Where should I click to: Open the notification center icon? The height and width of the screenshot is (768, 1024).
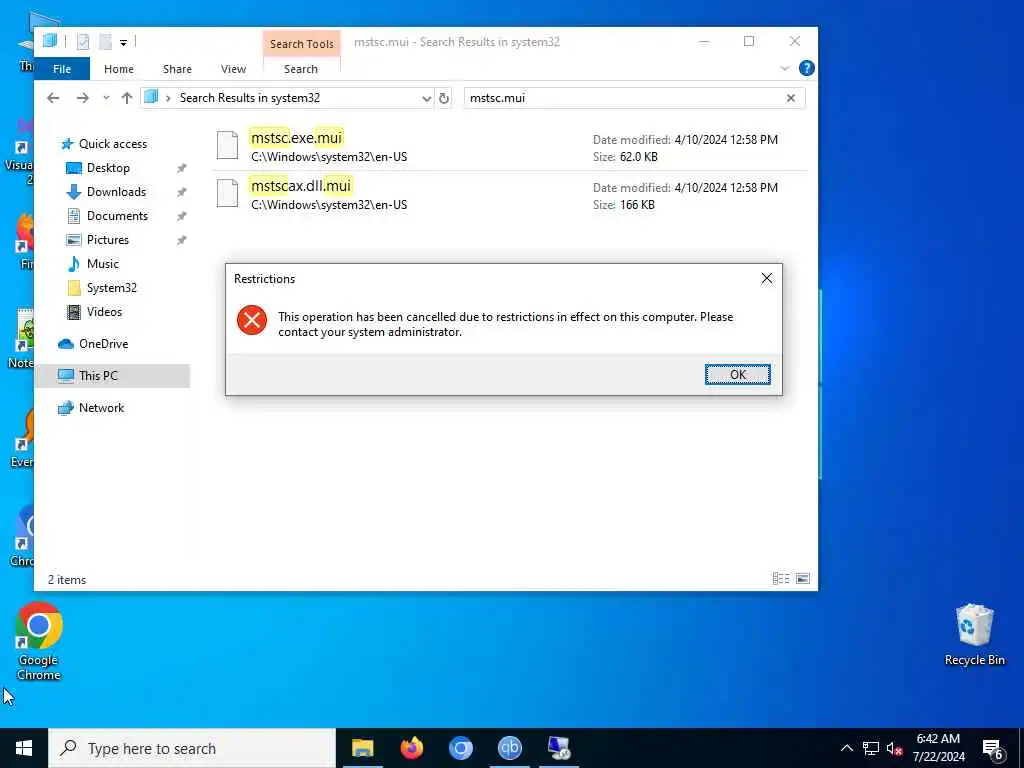click(x=993, y=748)
